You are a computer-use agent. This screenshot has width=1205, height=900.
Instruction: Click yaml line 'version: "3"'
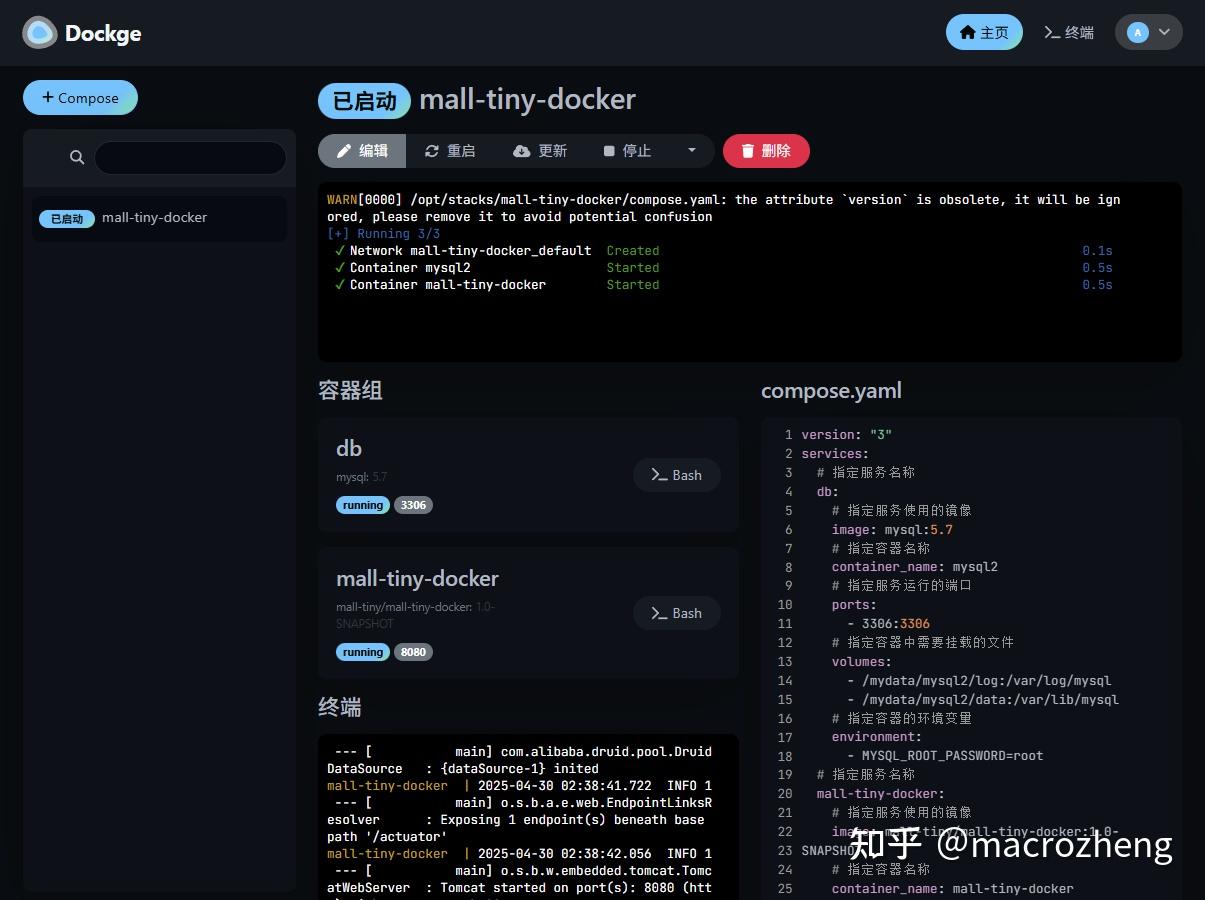point(846,435)
